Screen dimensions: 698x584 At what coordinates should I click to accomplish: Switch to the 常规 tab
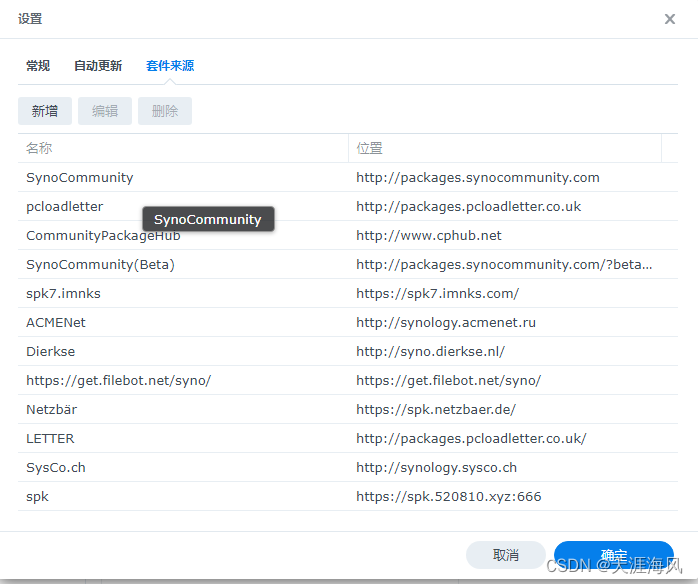point(38,66)
